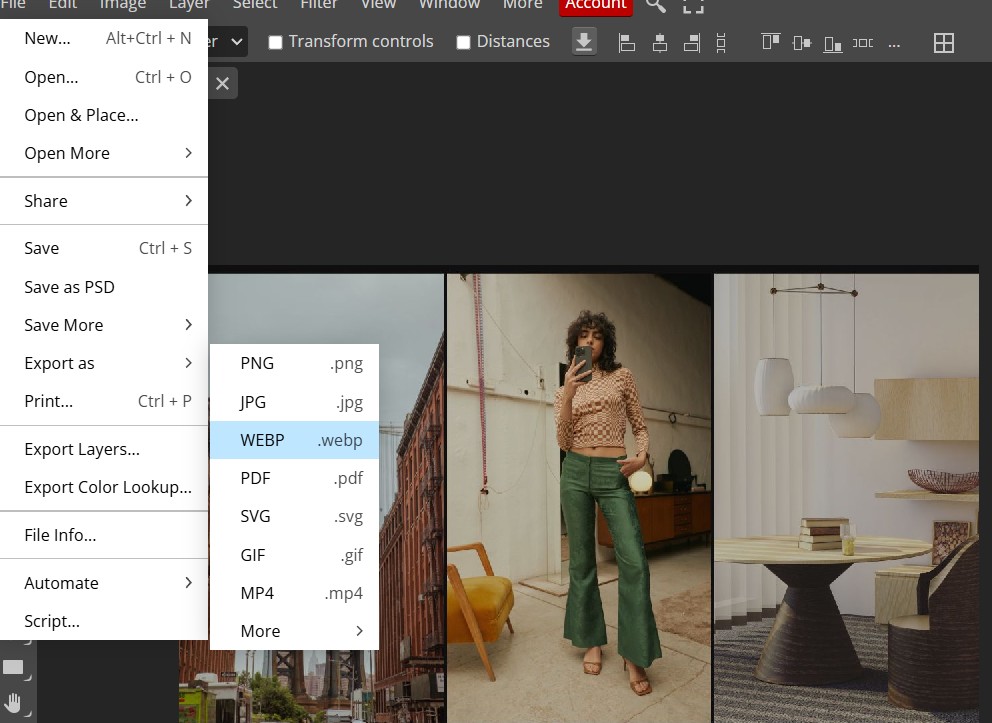Click the red Account button
This screenshot has width=992, height=723.
click(595, 6)
